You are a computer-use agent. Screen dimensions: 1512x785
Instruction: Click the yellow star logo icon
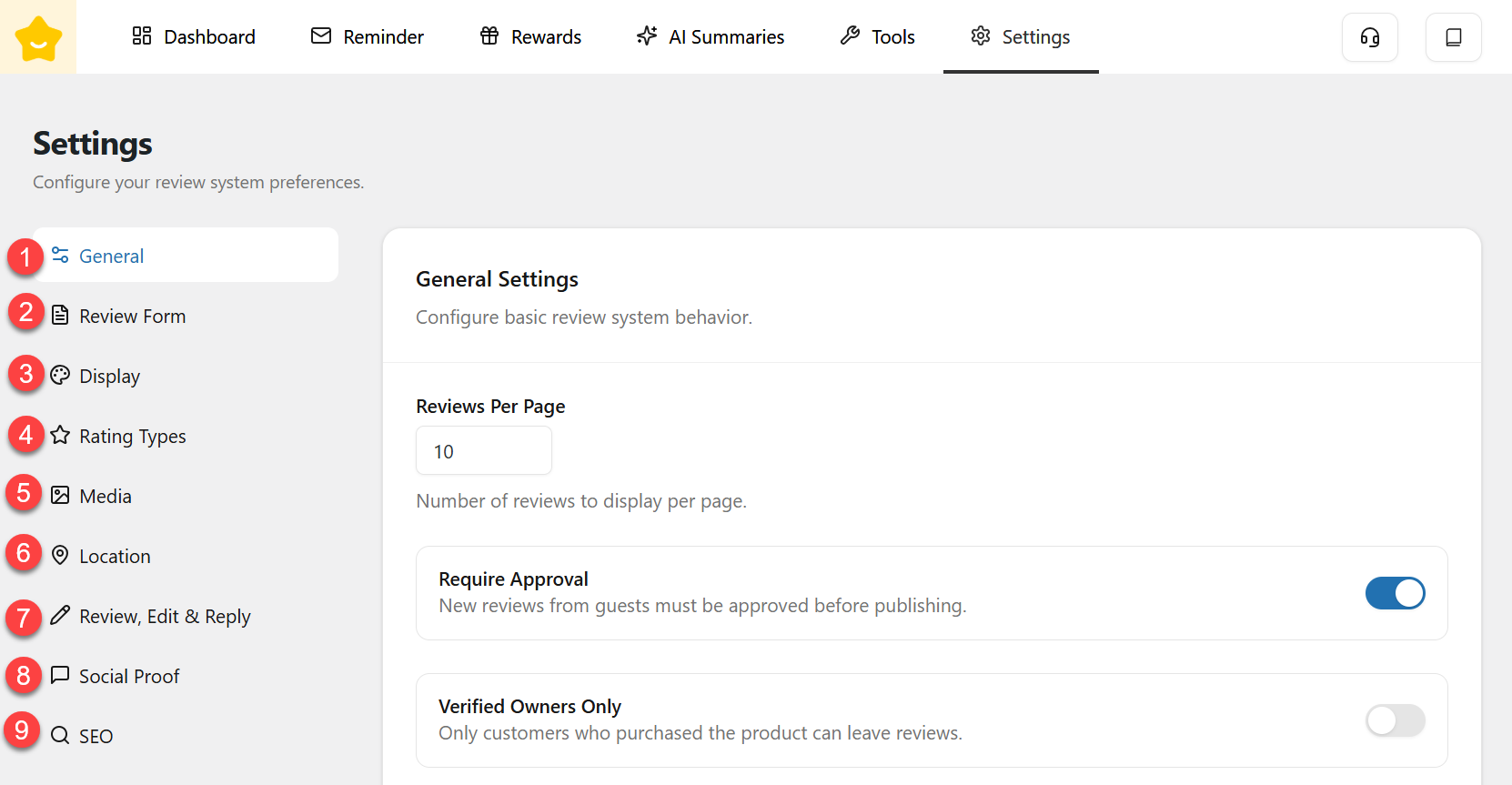[x=38, y=37]
